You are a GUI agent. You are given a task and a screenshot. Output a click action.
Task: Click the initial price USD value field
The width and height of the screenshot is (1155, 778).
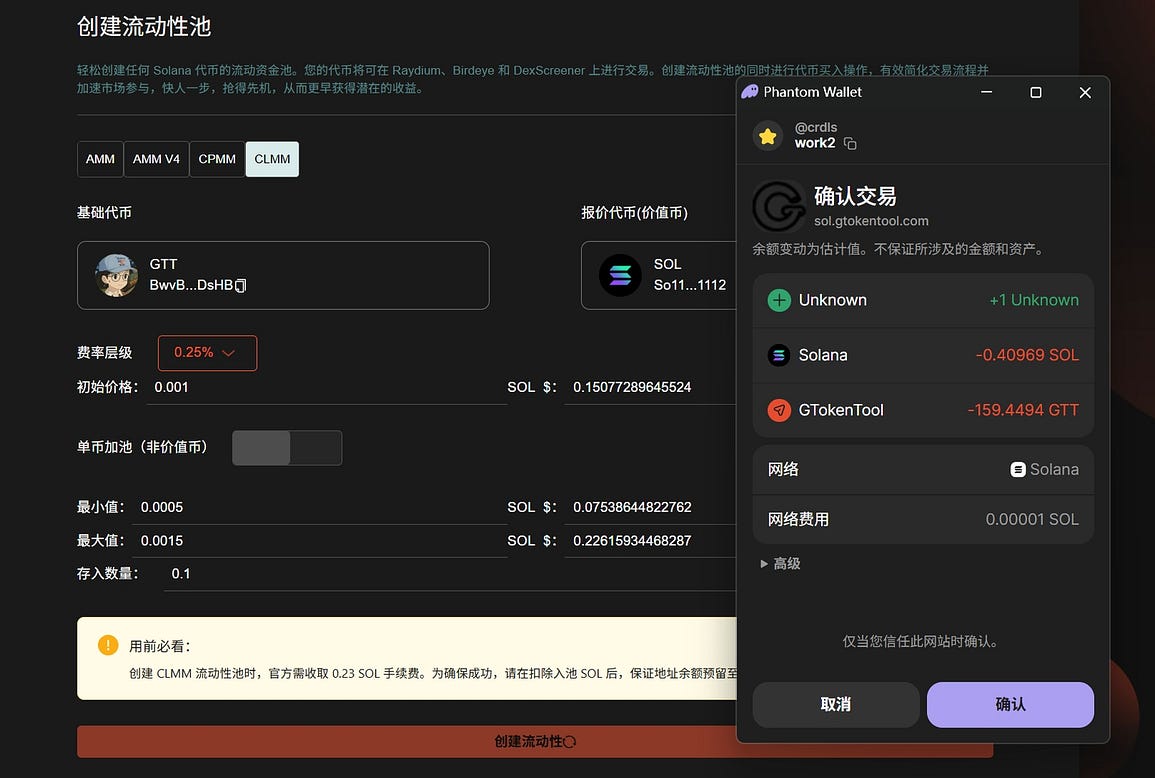(650, 388)
